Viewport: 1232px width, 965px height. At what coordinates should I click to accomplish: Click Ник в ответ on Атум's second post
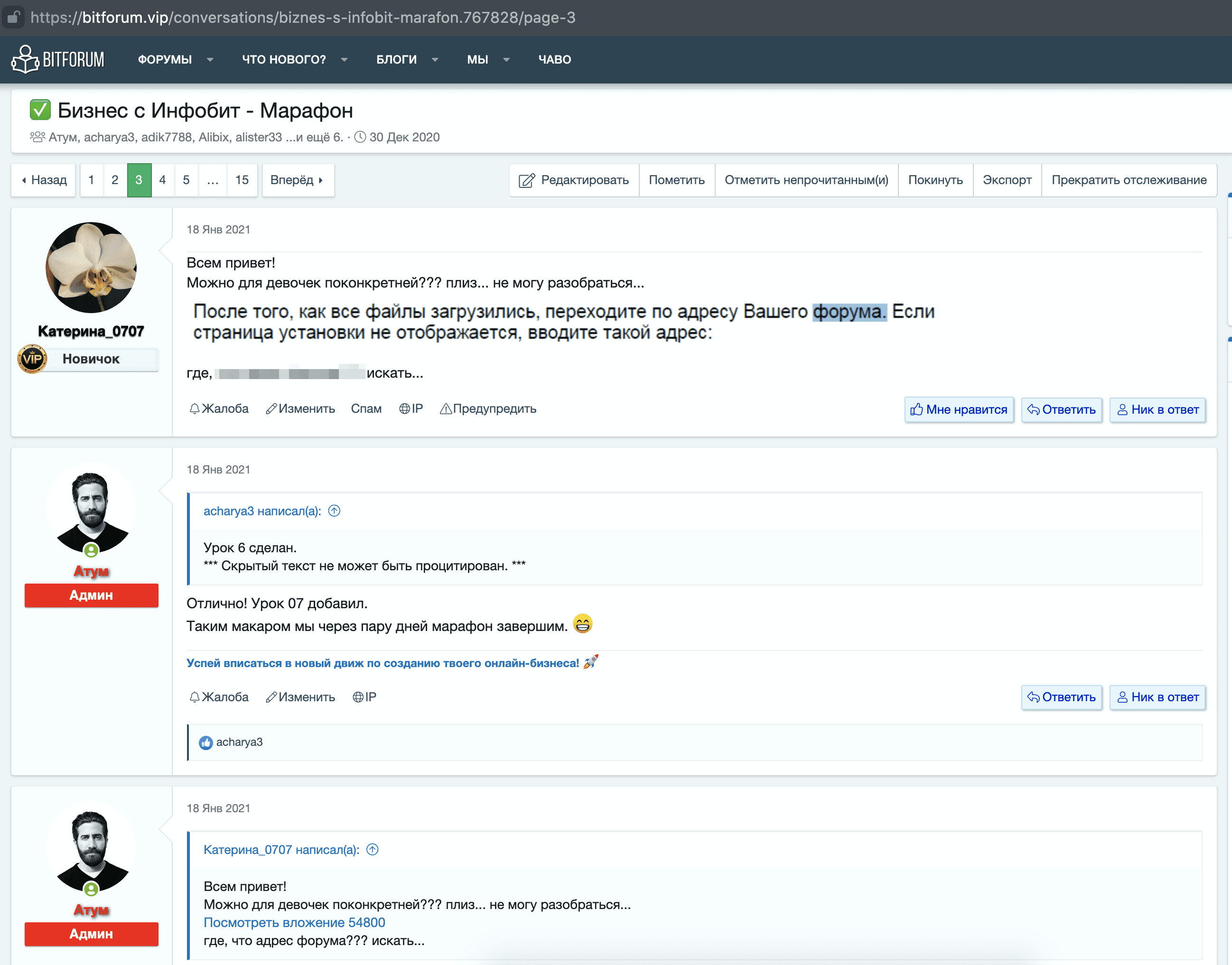click(1157, 697)
